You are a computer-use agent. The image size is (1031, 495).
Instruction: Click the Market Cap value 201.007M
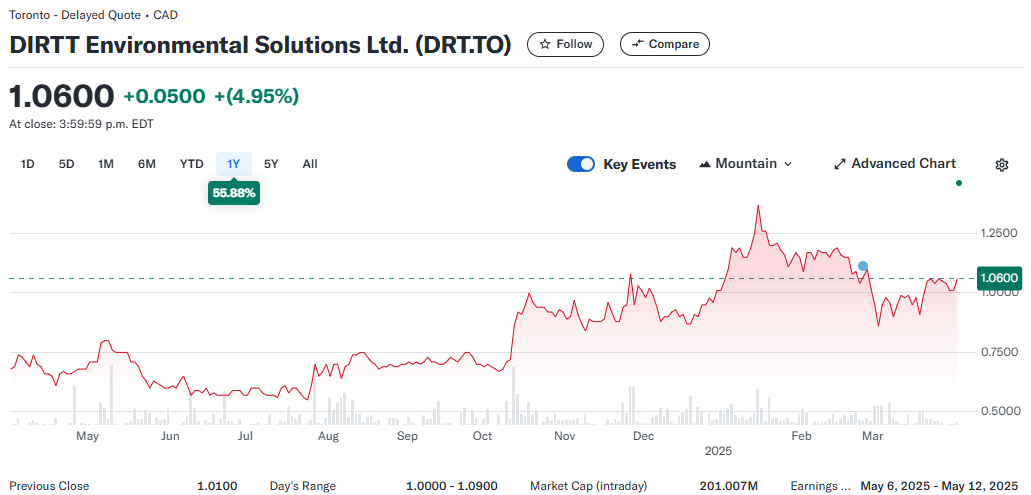coord(729,486)
